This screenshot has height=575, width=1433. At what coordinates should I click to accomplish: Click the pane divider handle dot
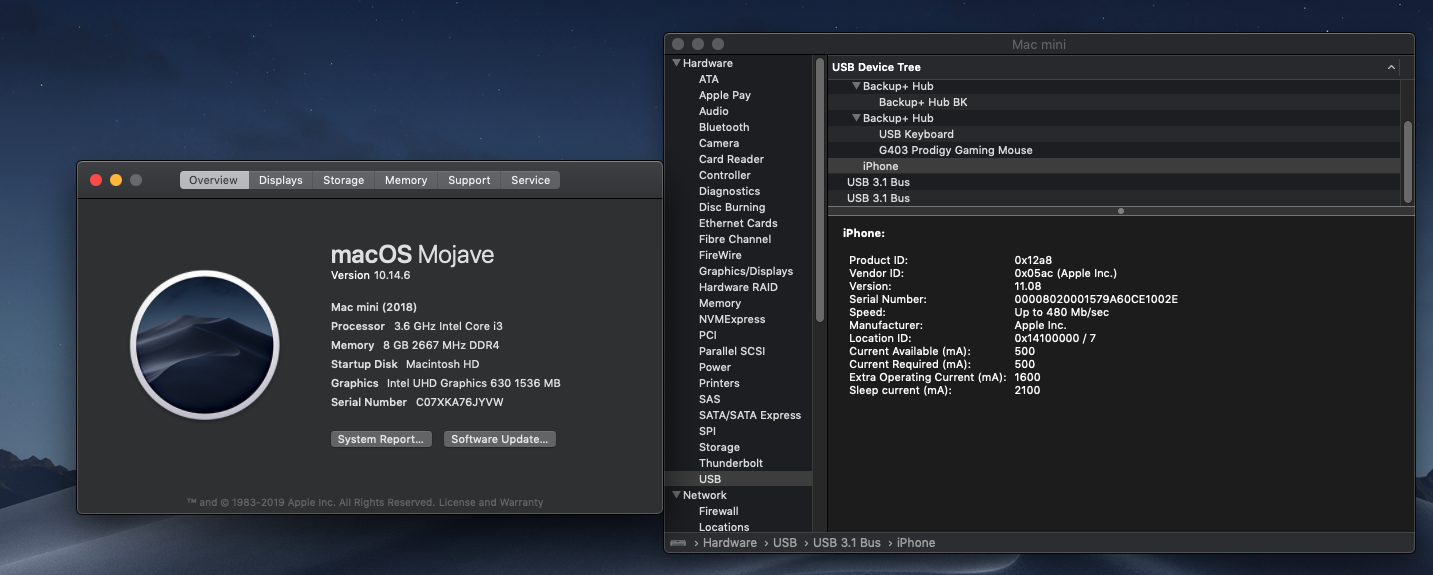point(1121,211)
